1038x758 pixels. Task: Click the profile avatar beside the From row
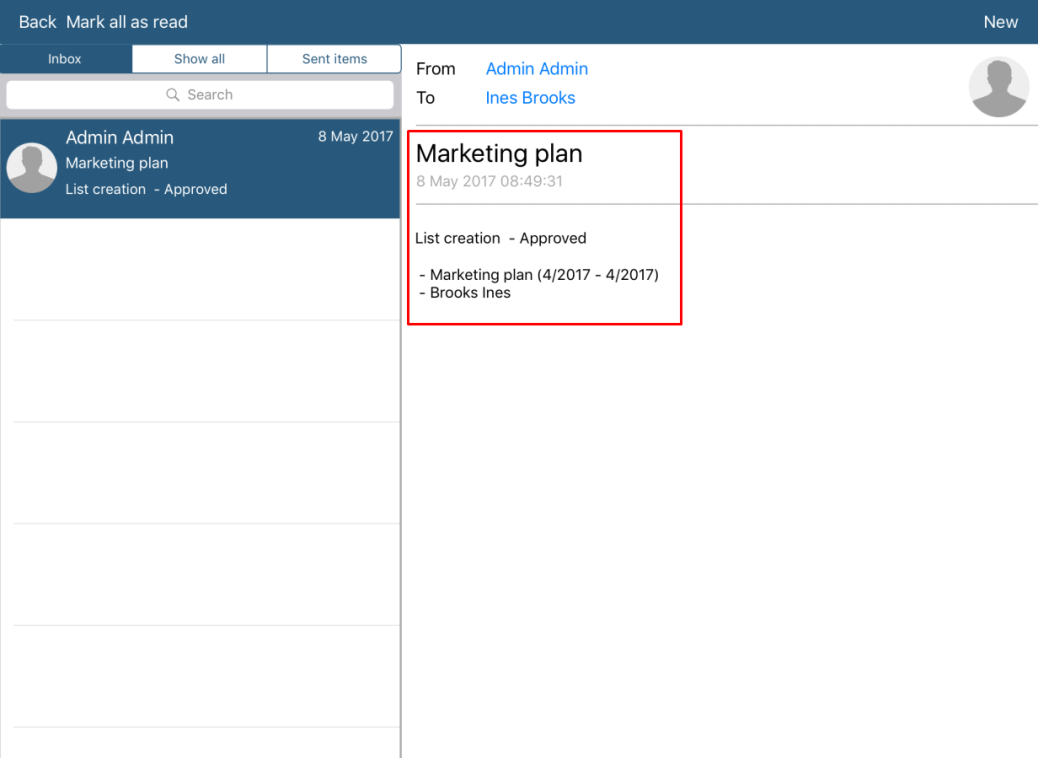pos(998,87)
